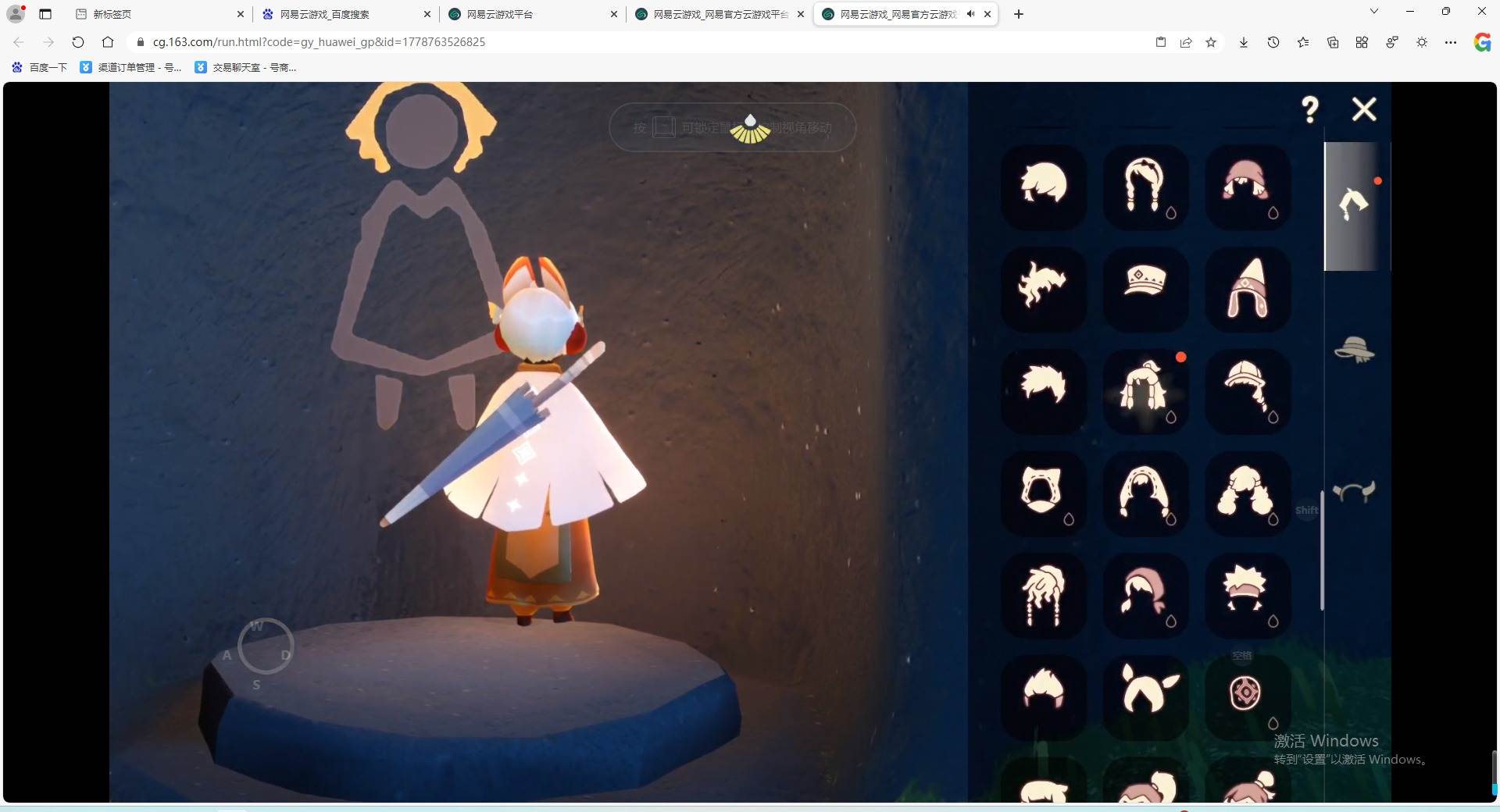
Task: Pick the twin puffy pigtails hairstyle
Action: pos(1248,493)
